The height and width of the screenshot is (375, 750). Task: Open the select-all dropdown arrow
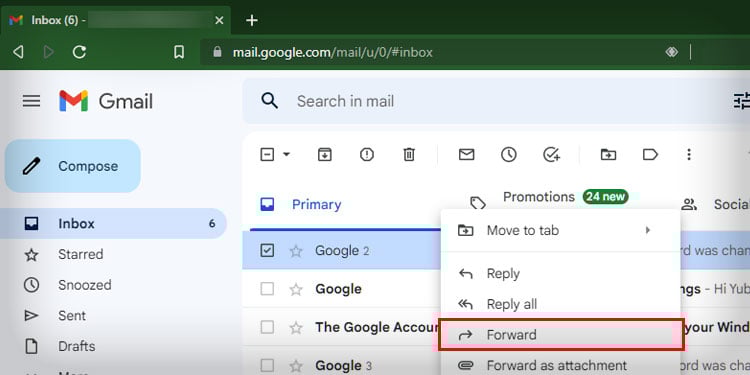tap(287, 154)
